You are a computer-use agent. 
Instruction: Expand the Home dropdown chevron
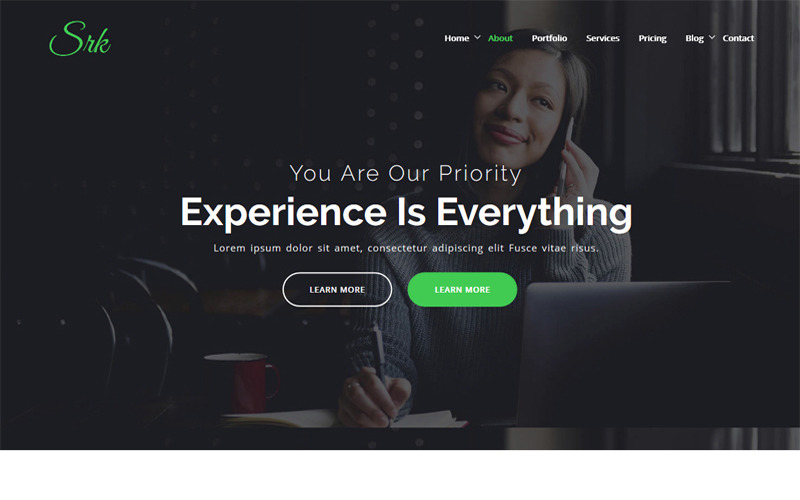(x=477, y=37)
